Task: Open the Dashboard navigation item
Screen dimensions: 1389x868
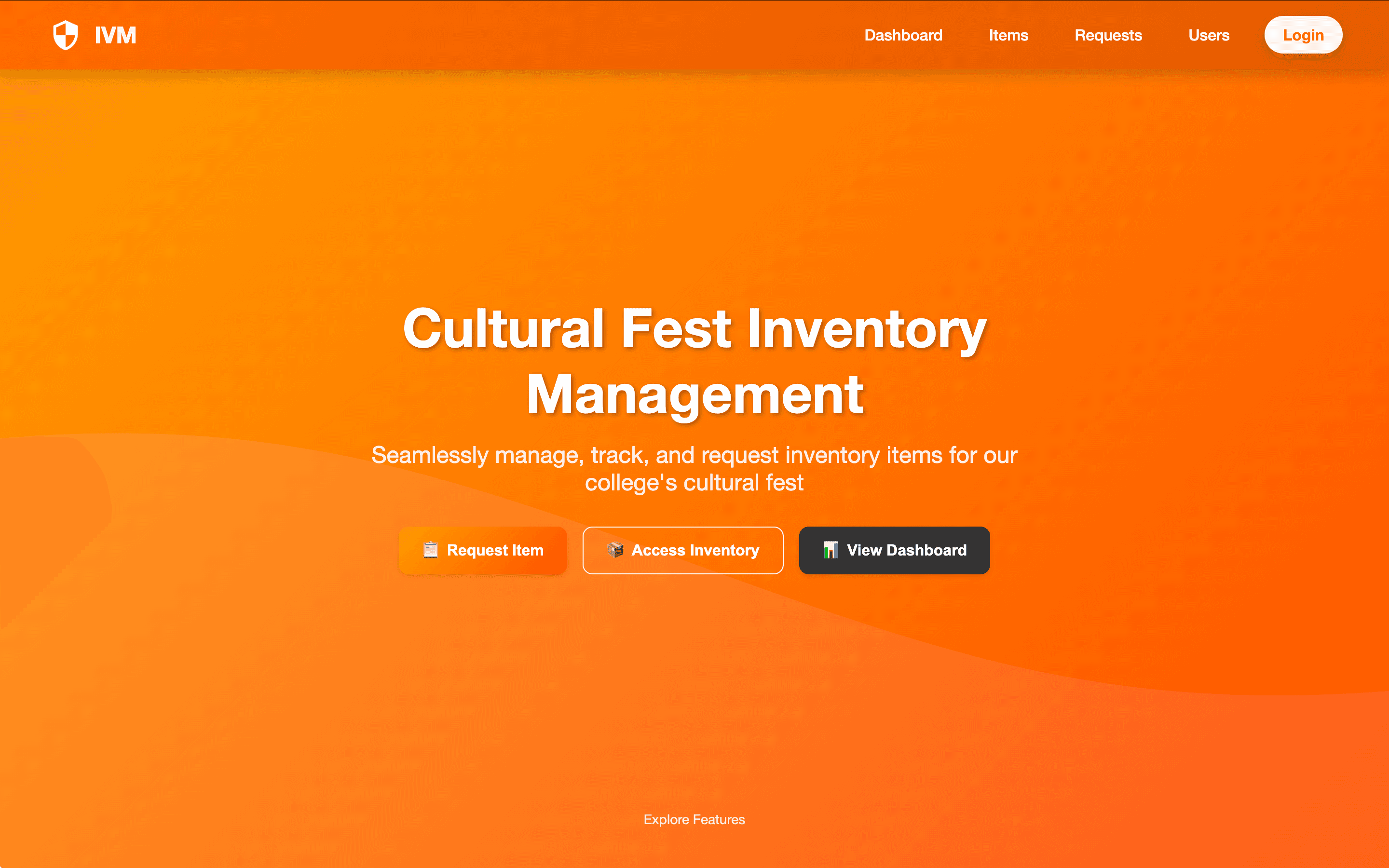Action: [x=903, y=35]
